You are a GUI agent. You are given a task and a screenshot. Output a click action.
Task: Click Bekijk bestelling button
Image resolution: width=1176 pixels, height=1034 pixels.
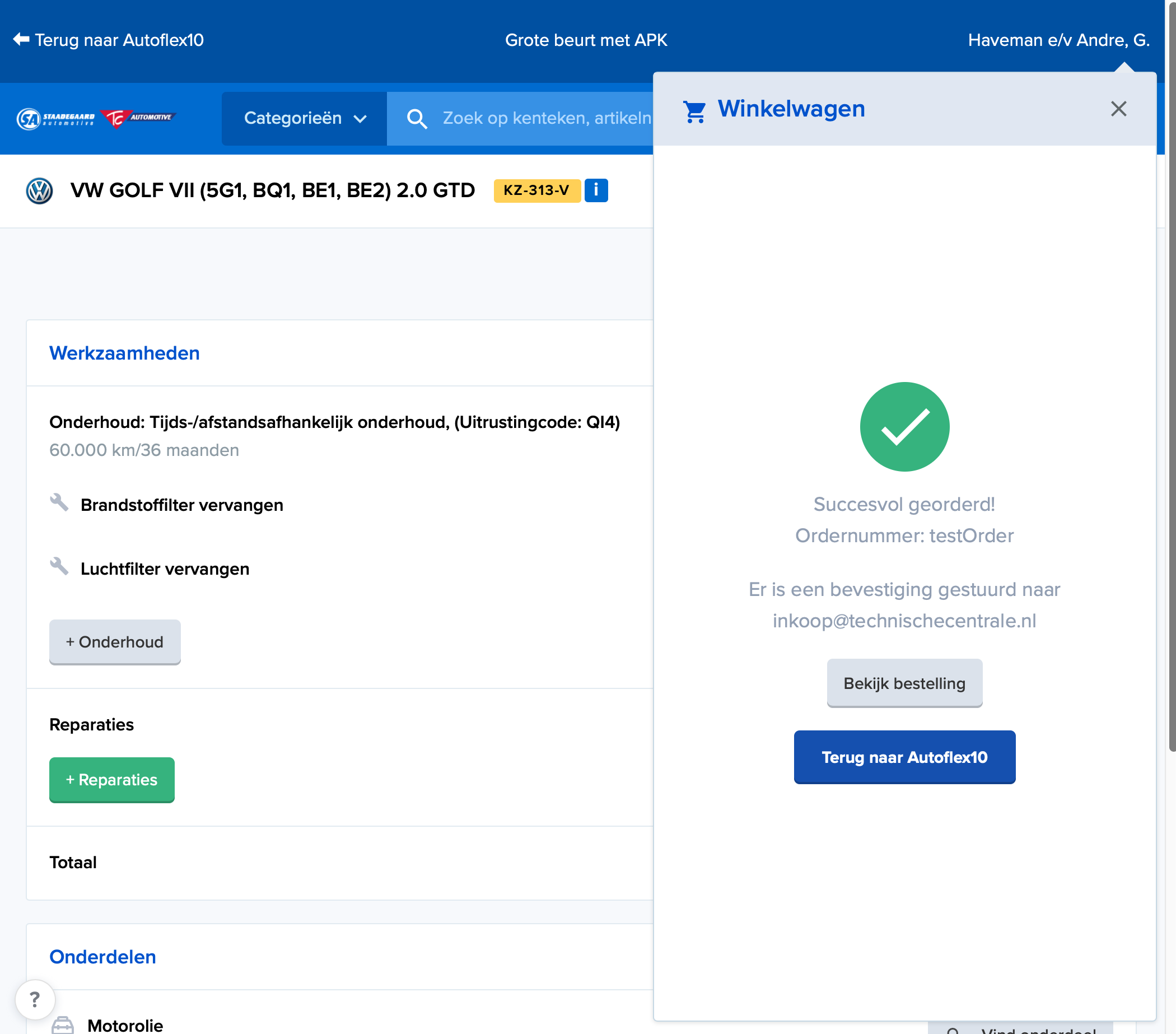click(904, 683)
